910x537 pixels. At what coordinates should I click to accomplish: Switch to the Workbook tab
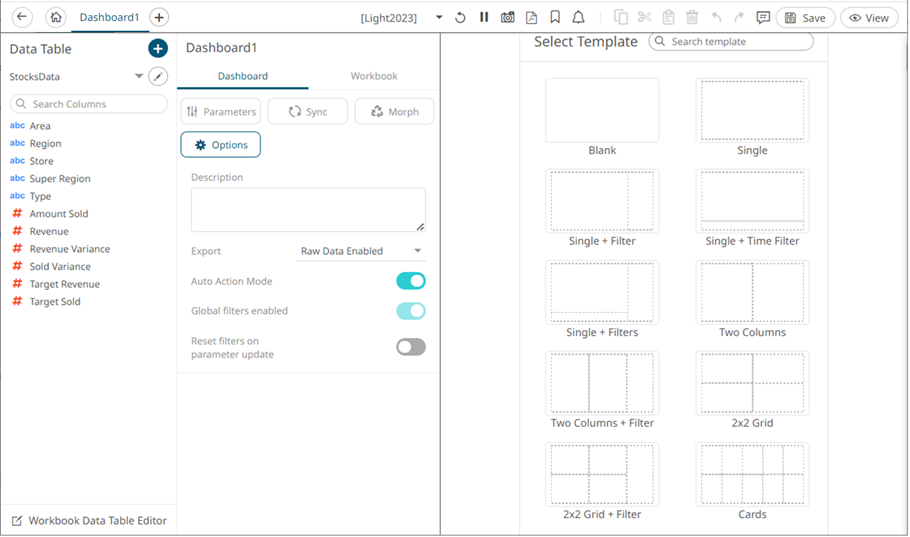[x=373, y=76]
